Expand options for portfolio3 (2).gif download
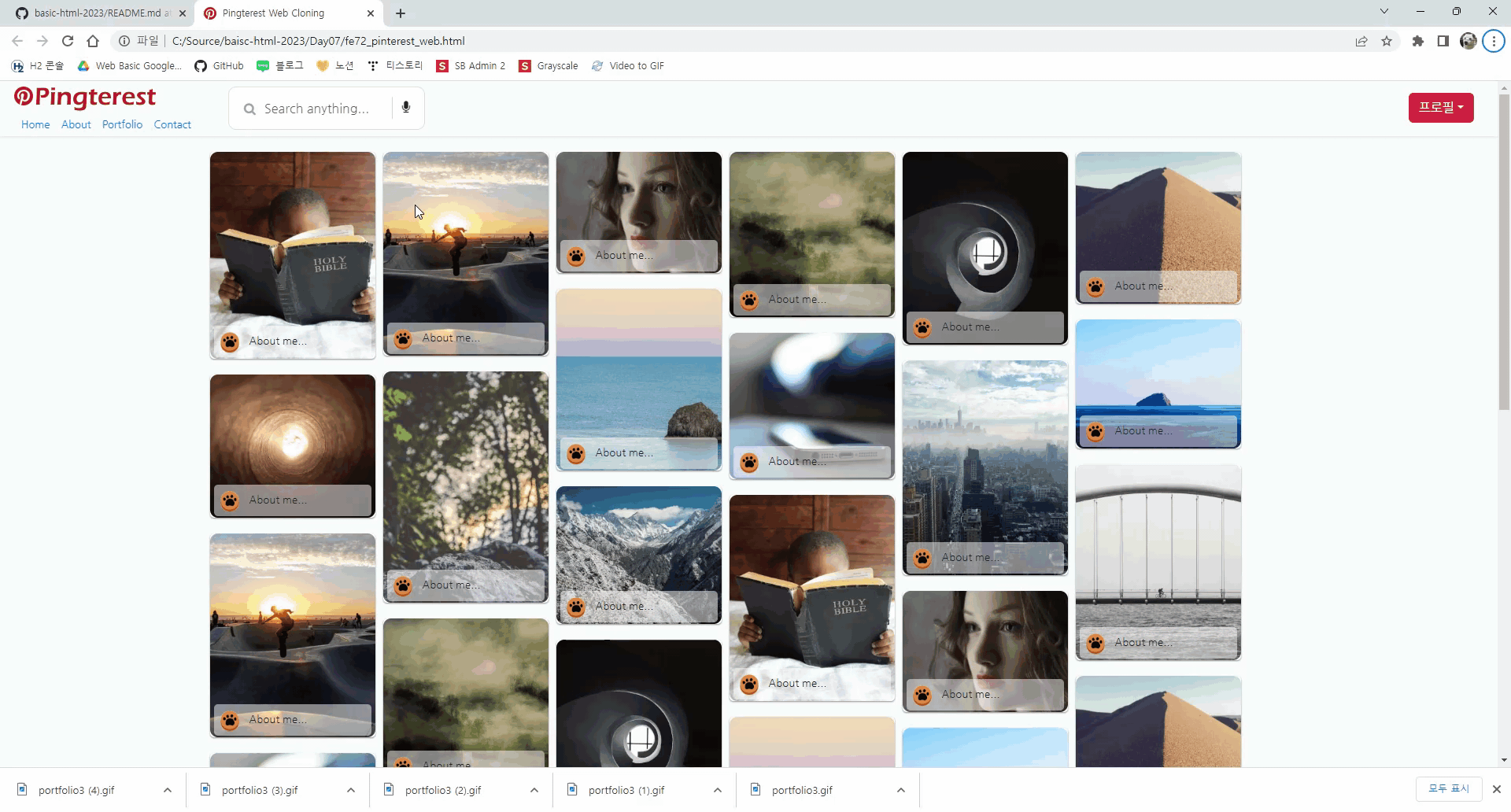This screenshot has height=812, width=1511. [534, 790]
